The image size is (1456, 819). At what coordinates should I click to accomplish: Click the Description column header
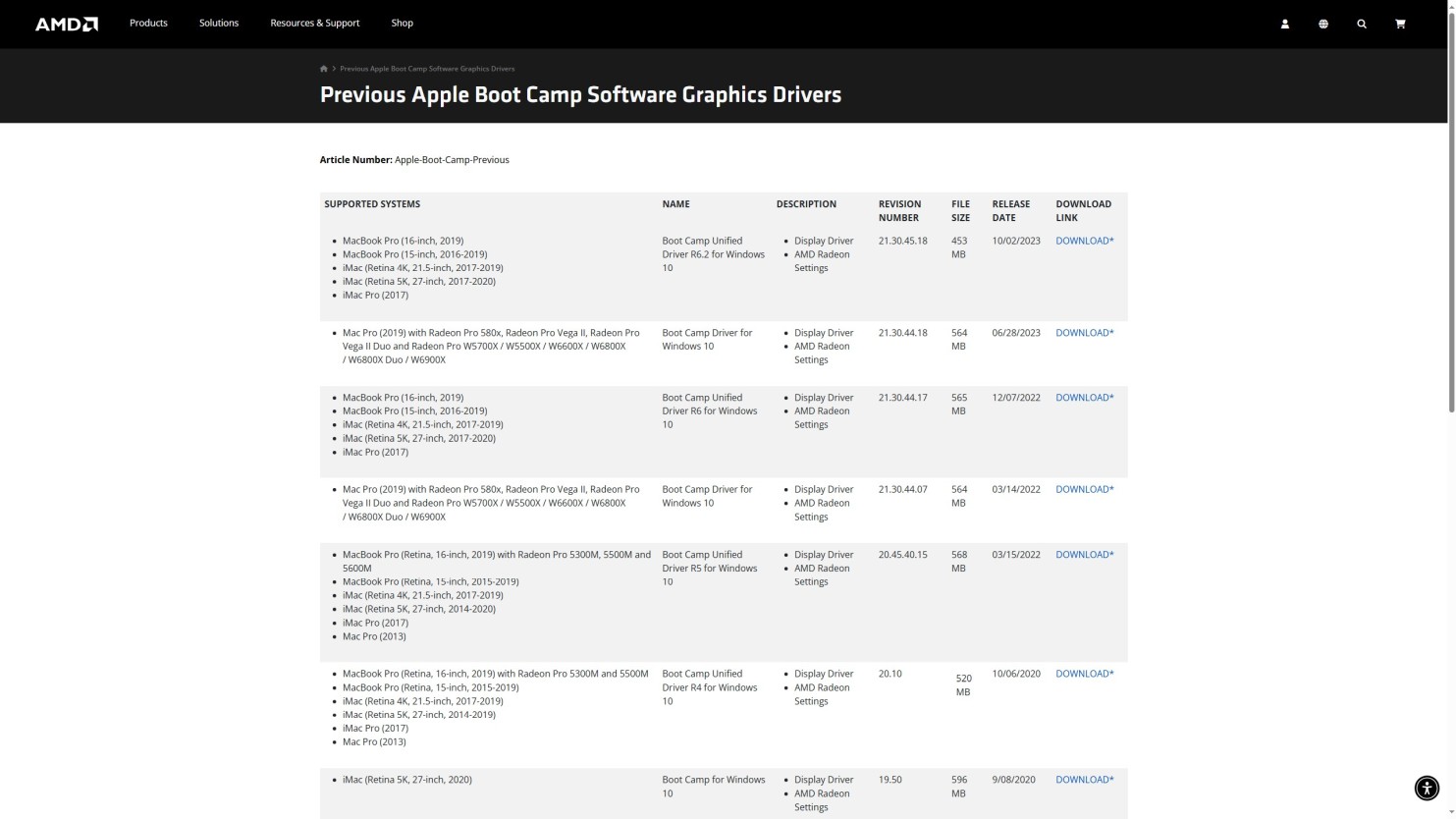point(806,204)
